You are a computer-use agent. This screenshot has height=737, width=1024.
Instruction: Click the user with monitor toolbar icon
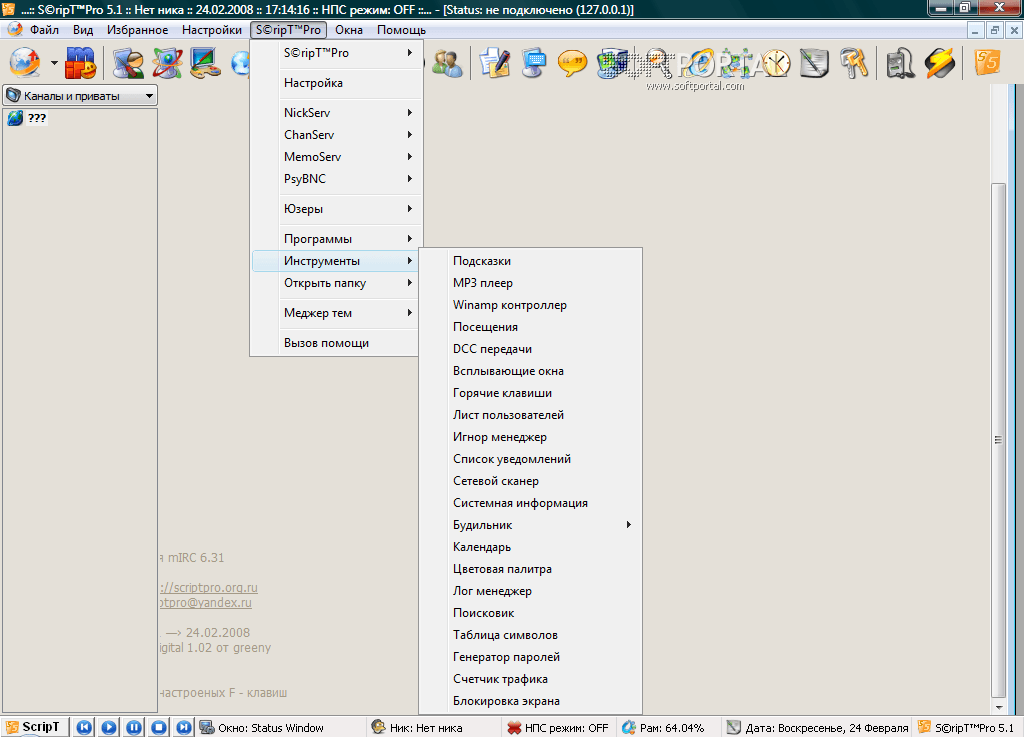pyautogui.click(x=128, y=63)
